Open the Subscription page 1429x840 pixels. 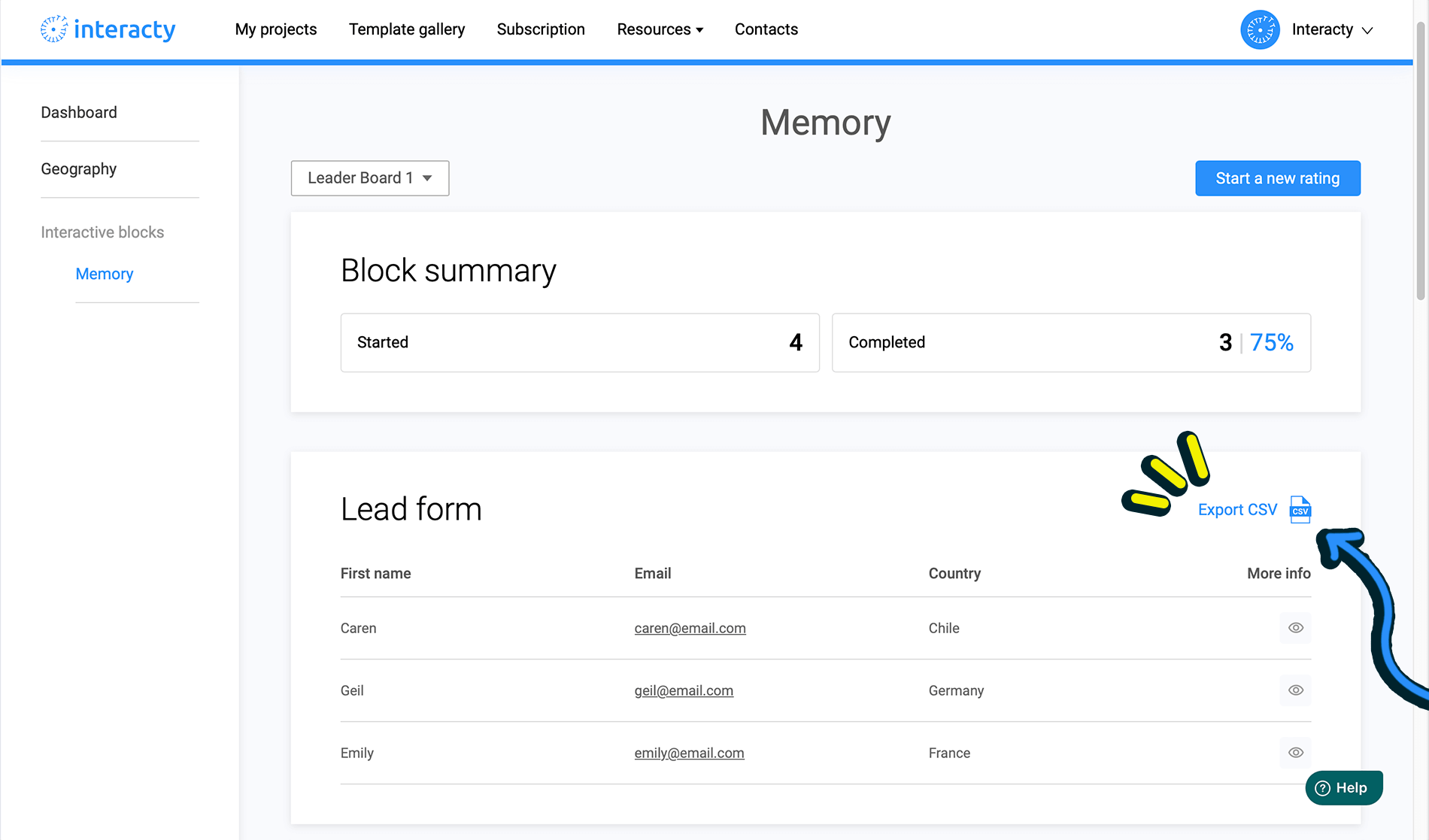pos(541,29)
